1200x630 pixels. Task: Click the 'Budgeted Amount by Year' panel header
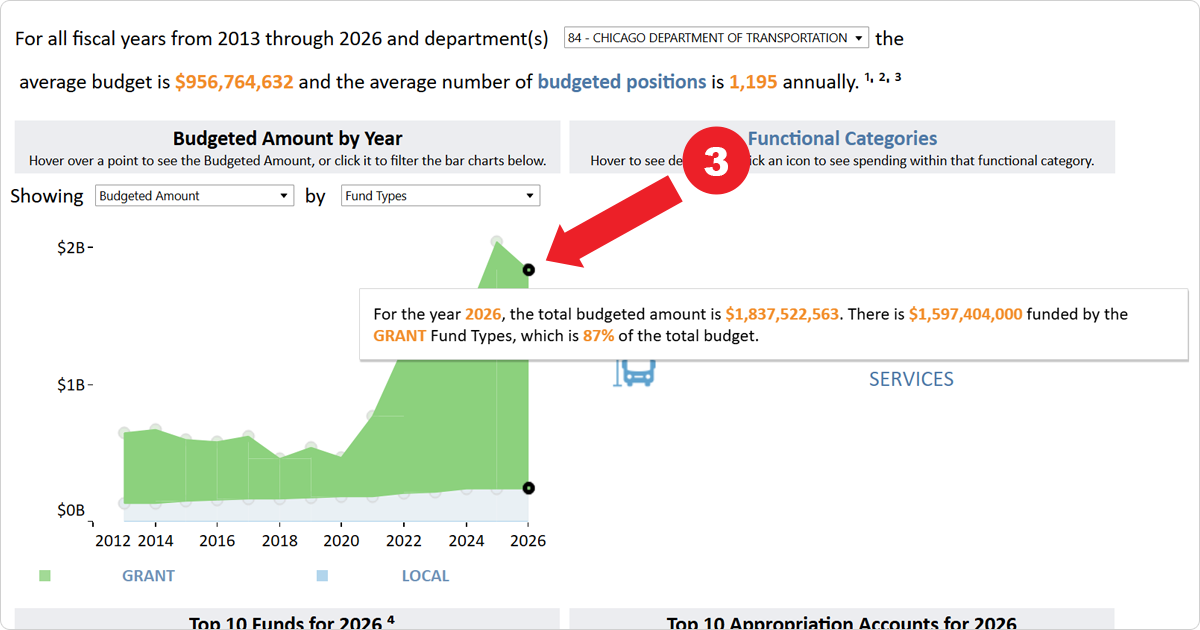[x=288, y=138]
